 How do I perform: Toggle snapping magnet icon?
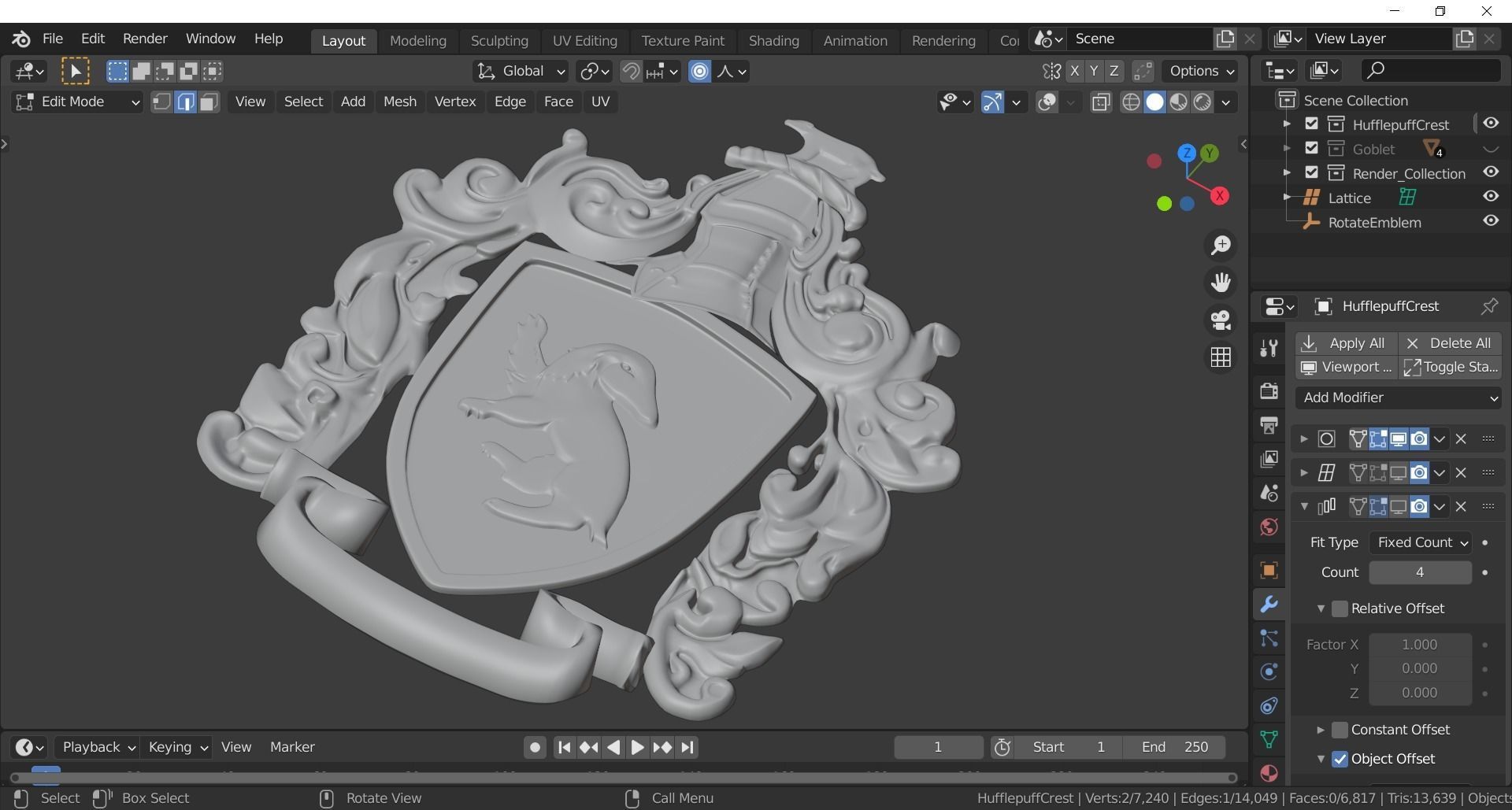[x=630, y=72]
